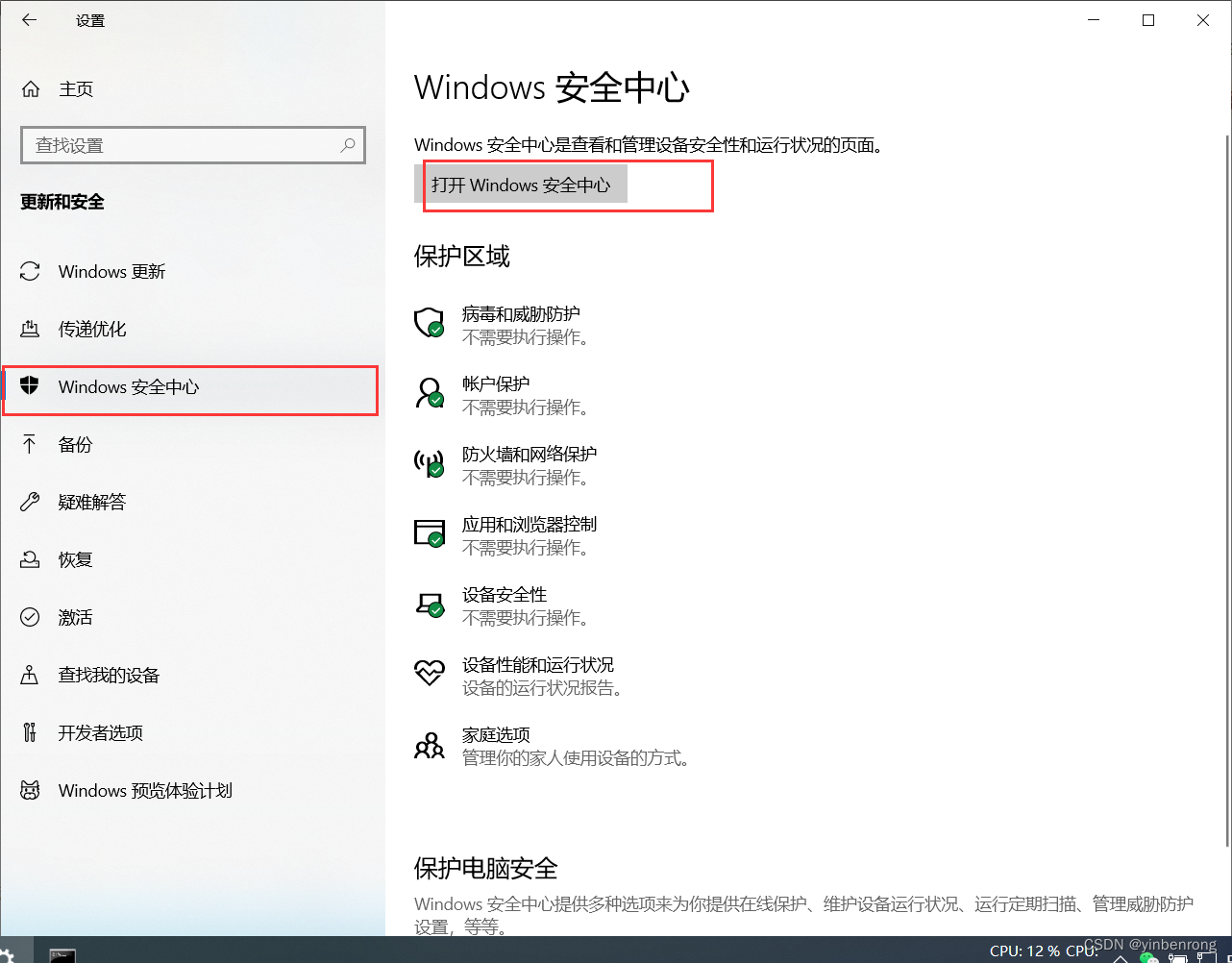Open the 家庭选项 family icon
This screenshot has width=1232, height=963.
429,744
